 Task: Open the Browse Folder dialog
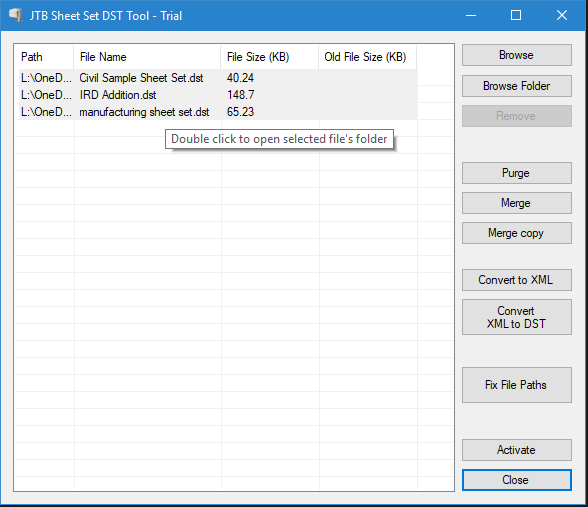click(516, 86)
